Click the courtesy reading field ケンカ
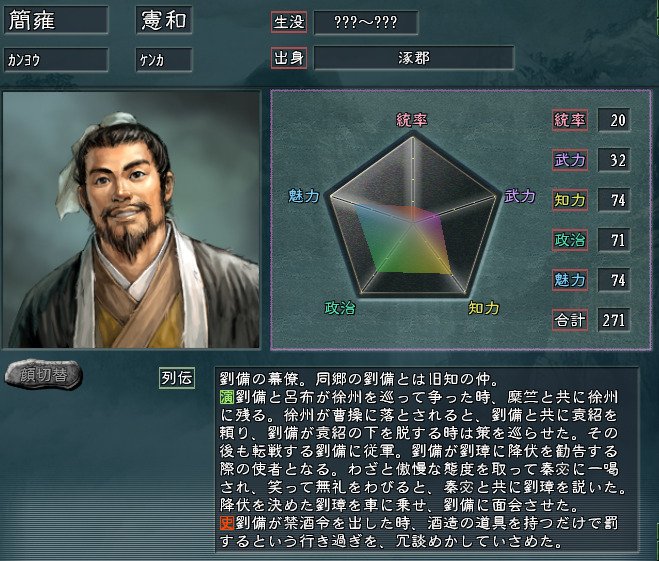The width and height of the screenshot is (659, 561). click(x=164, y=60)
